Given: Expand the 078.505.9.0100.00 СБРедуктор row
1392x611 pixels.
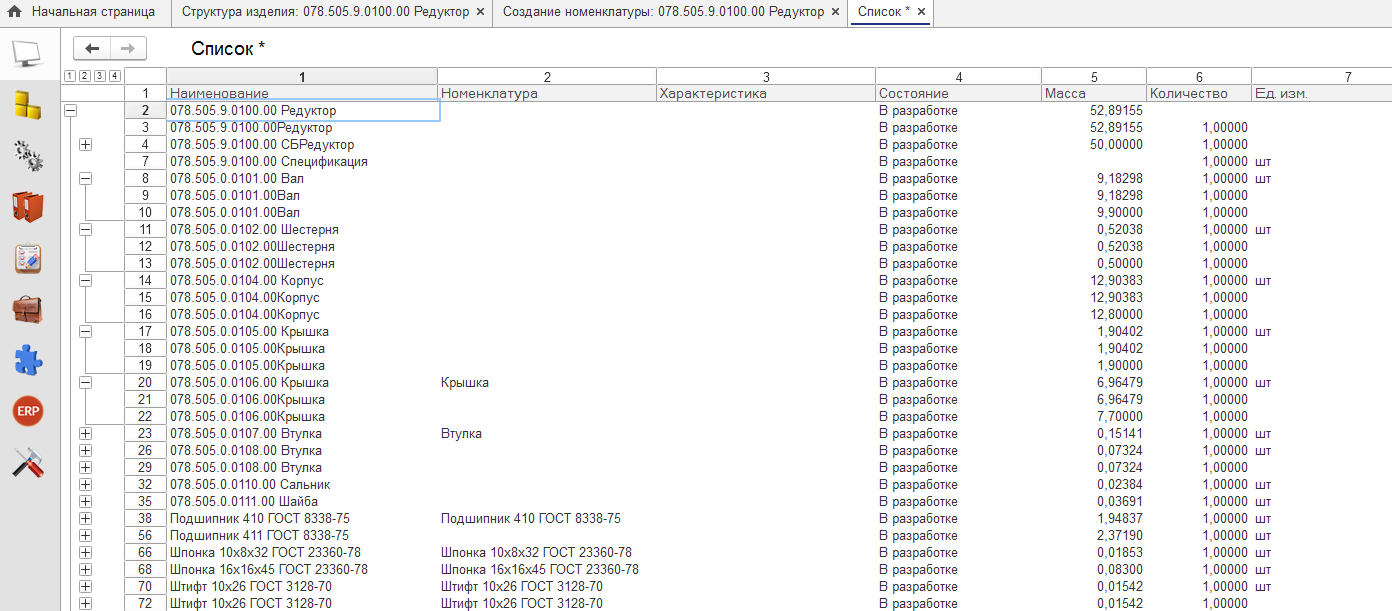Looking at the screenshot, I should 85,145.
